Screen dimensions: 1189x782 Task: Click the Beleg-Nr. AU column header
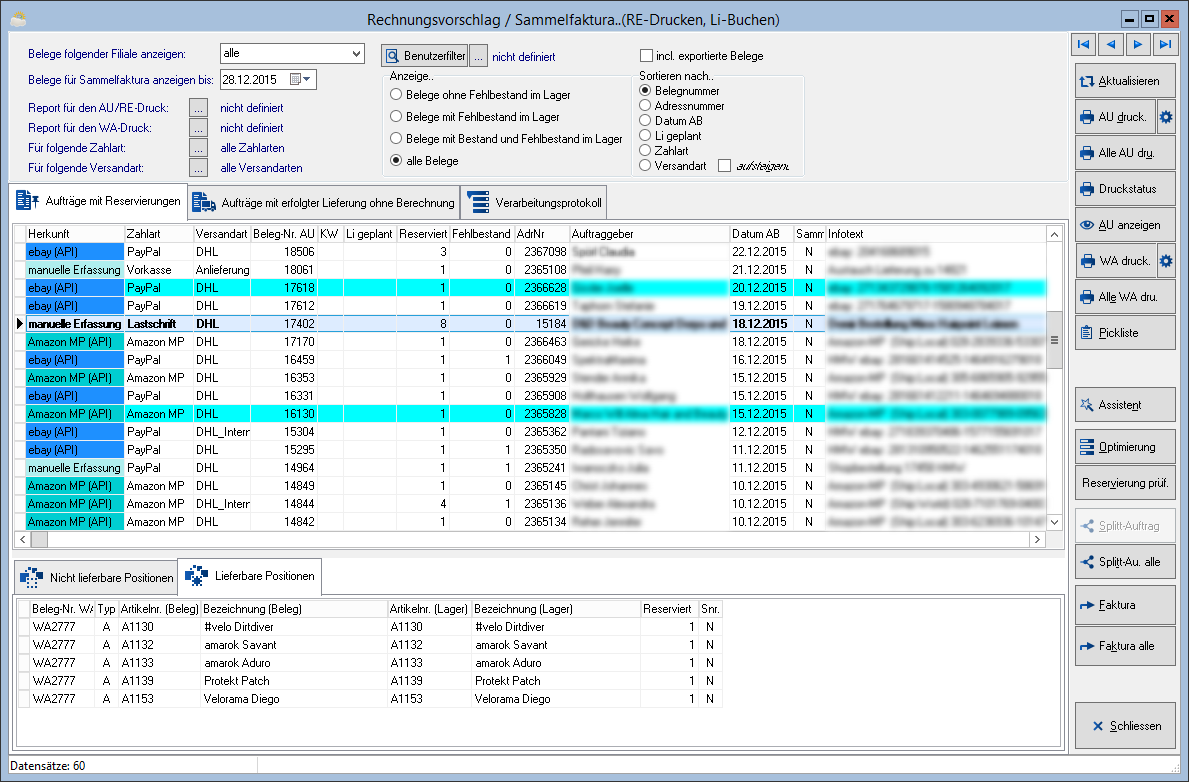[284, 234]
